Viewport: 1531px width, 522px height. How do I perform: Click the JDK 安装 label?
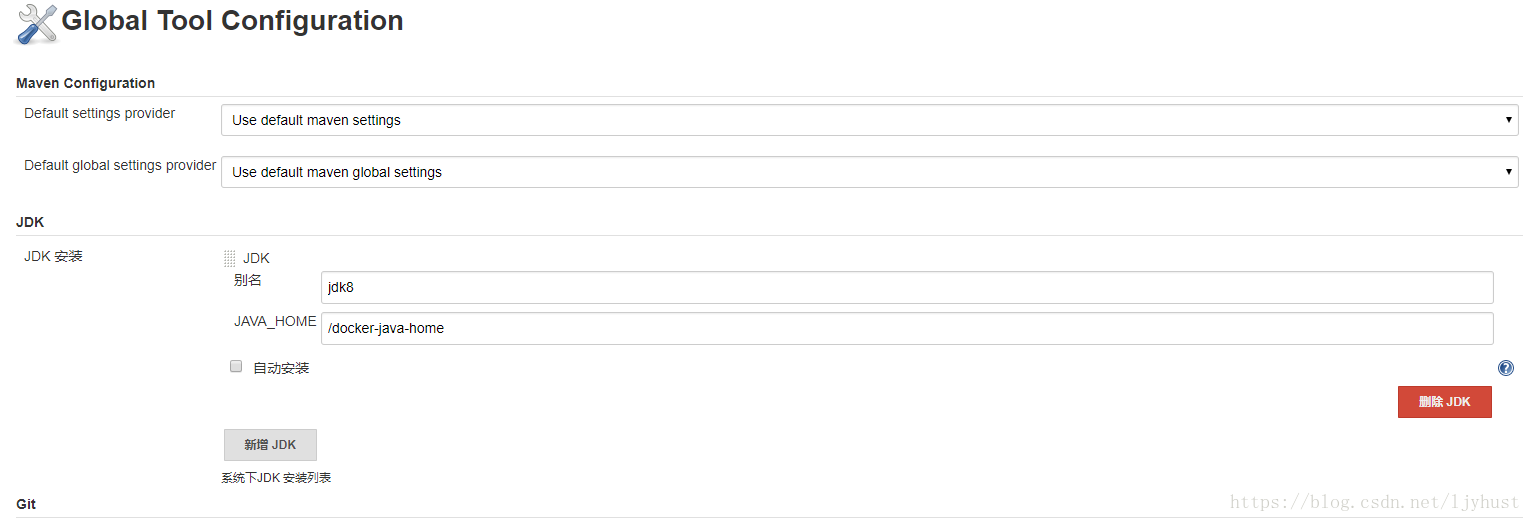click(x=53, y=256)
